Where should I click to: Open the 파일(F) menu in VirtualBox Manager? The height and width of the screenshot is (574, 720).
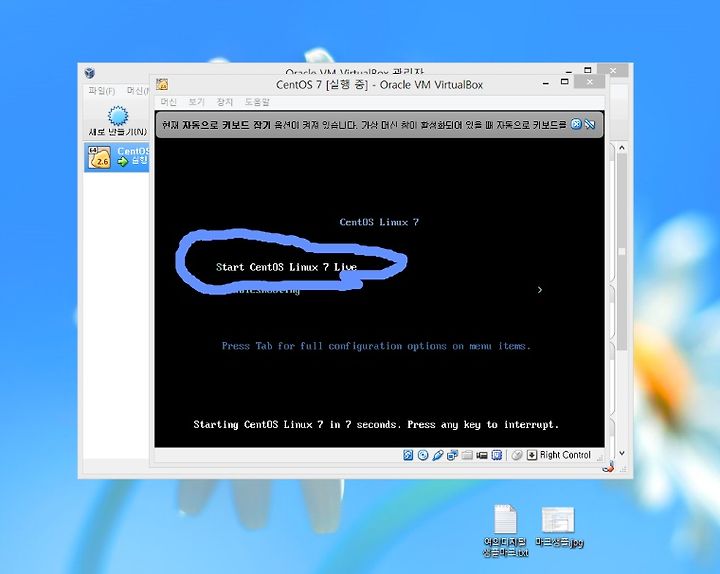pos(101,91)
